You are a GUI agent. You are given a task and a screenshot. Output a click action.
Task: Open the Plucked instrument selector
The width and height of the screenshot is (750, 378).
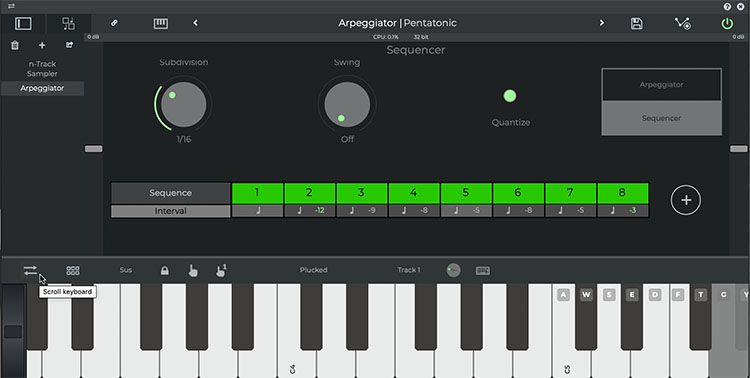(313, 270)
